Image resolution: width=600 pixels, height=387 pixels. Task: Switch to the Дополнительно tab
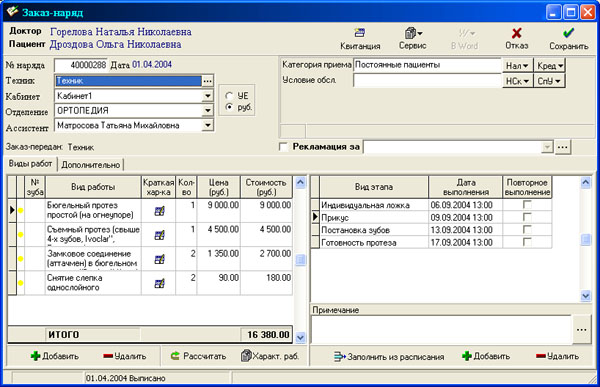tap(91, 165)
